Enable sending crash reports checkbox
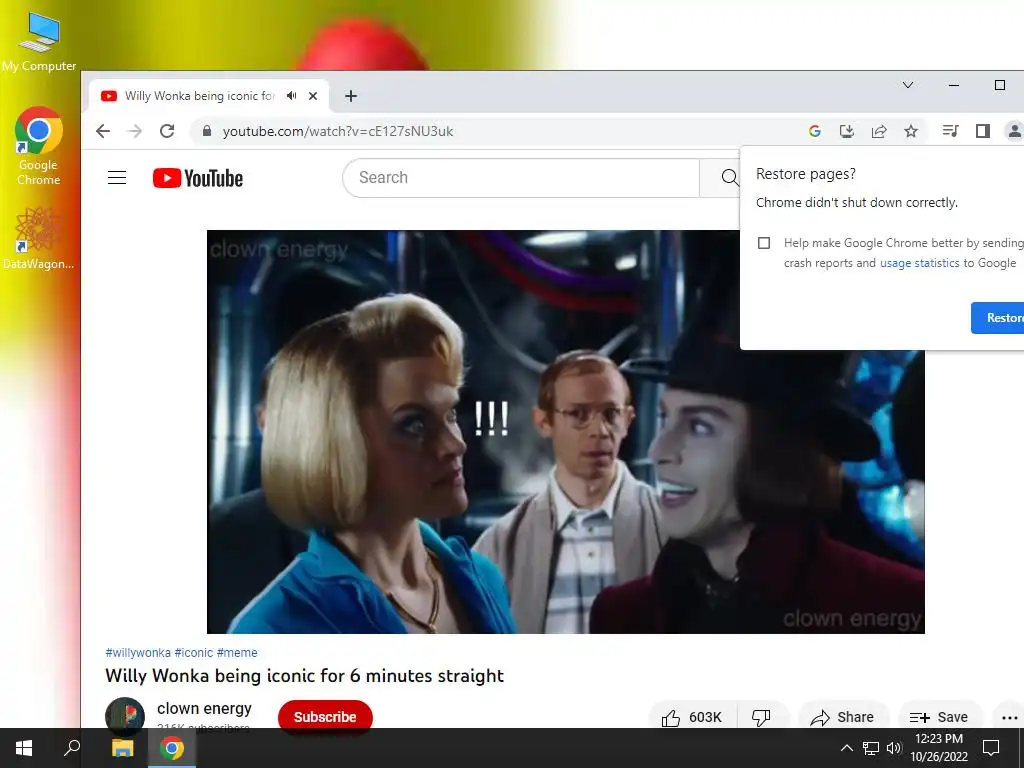Viewport: 1024px width, 768px height. [x=764, y=243]
